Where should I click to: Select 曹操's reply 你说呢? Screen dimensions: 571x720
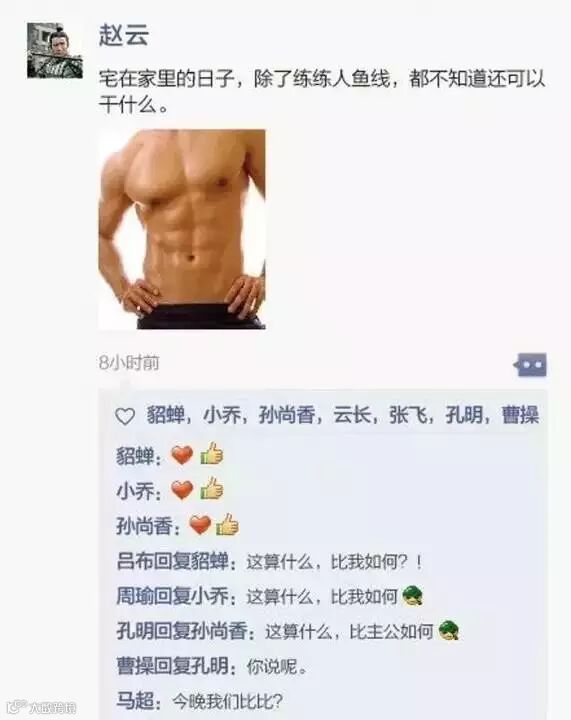point(277,666)
